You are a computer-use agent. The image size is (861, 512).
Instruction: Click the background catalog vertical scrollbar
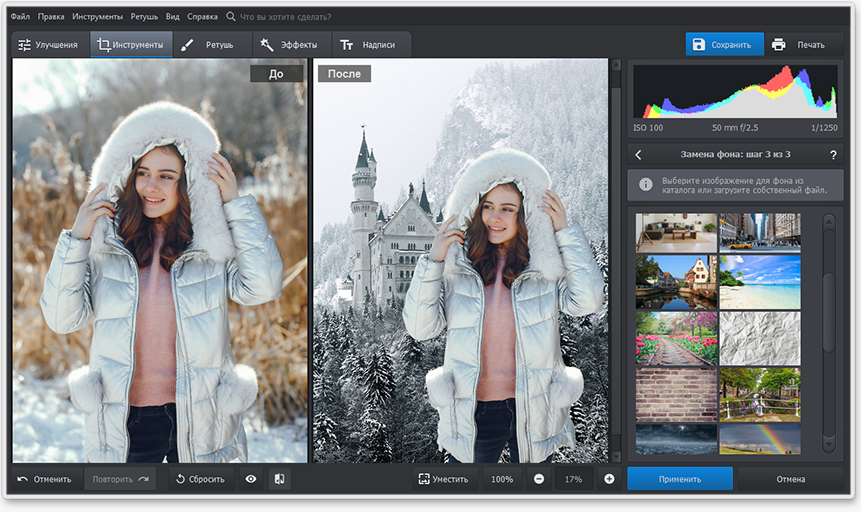pyautogui.click(x=827, y=310)
